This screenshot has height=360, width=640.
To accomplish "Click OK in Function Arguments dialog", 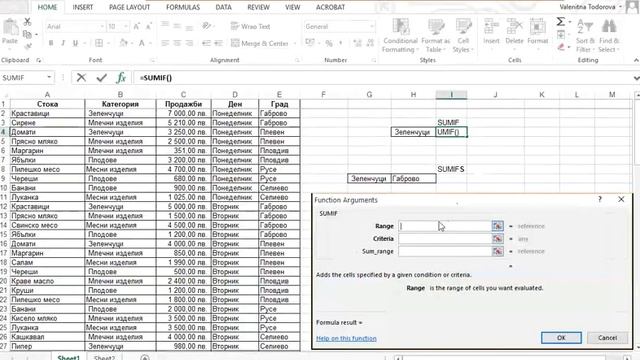I will coord(561,338).
